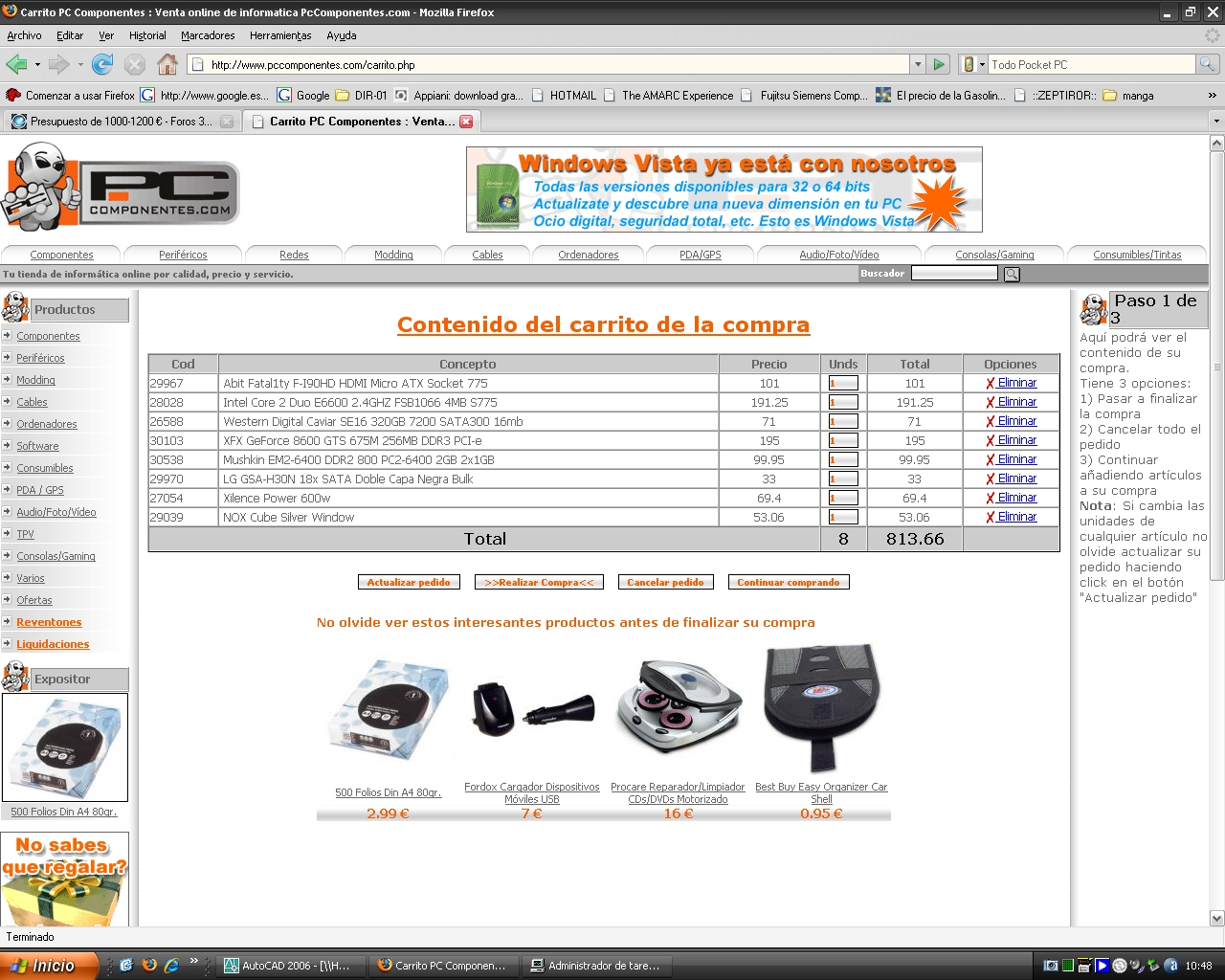Click the page vertical scrollbar thumb
The width and height of the screenshot is (1225, 980).
coord(1217,366)
